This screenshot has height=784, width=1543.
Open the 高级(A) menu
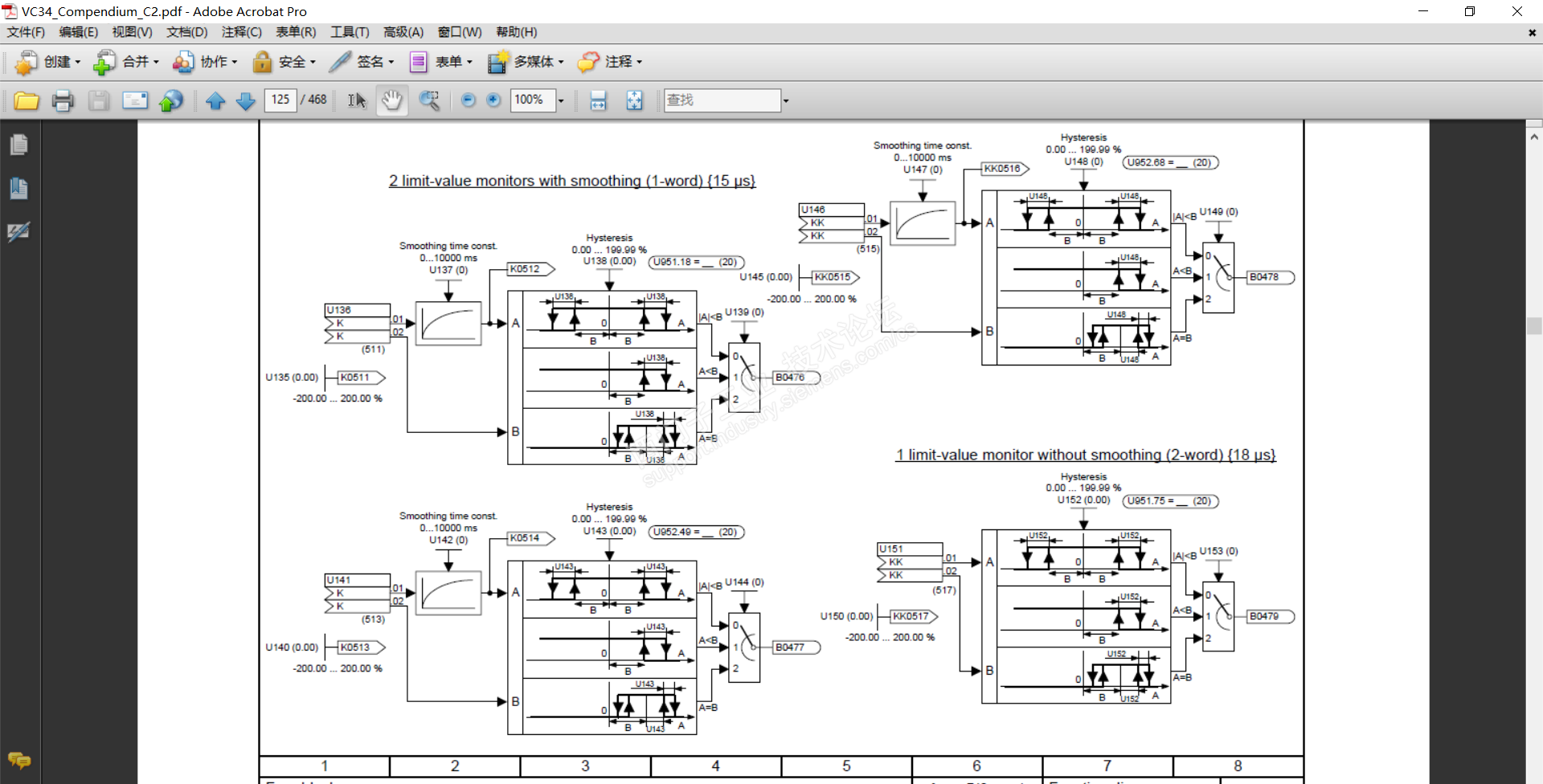(x=403, y=32)
